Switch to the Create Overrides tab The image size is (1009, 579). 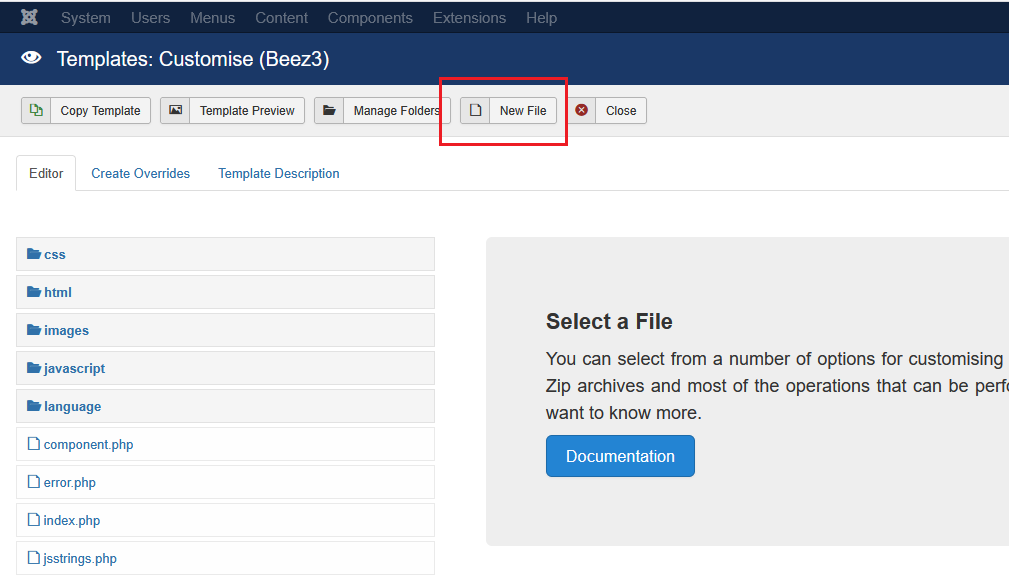tap(140, 174)
